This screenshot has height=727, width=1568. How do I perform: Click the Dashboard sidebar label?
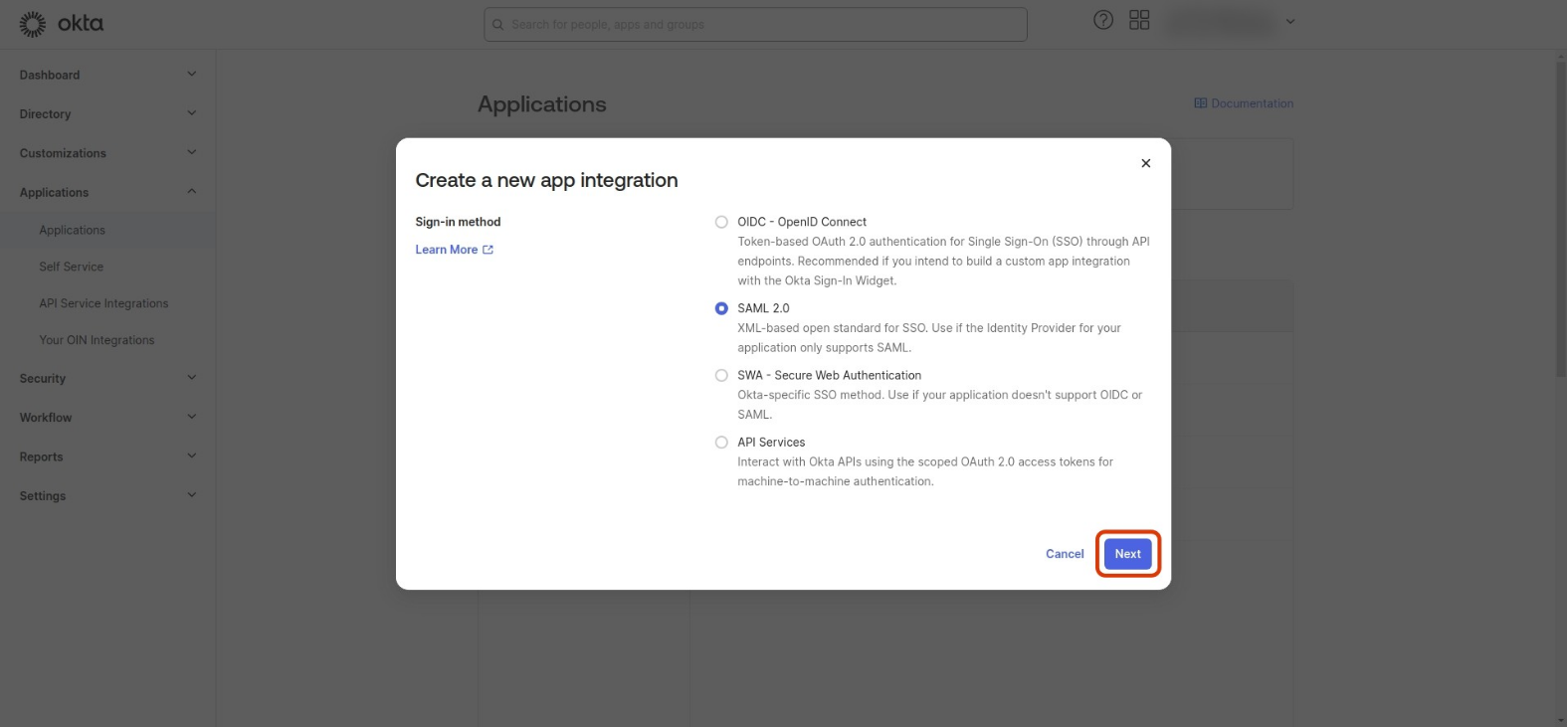click(x=50, y=75)
